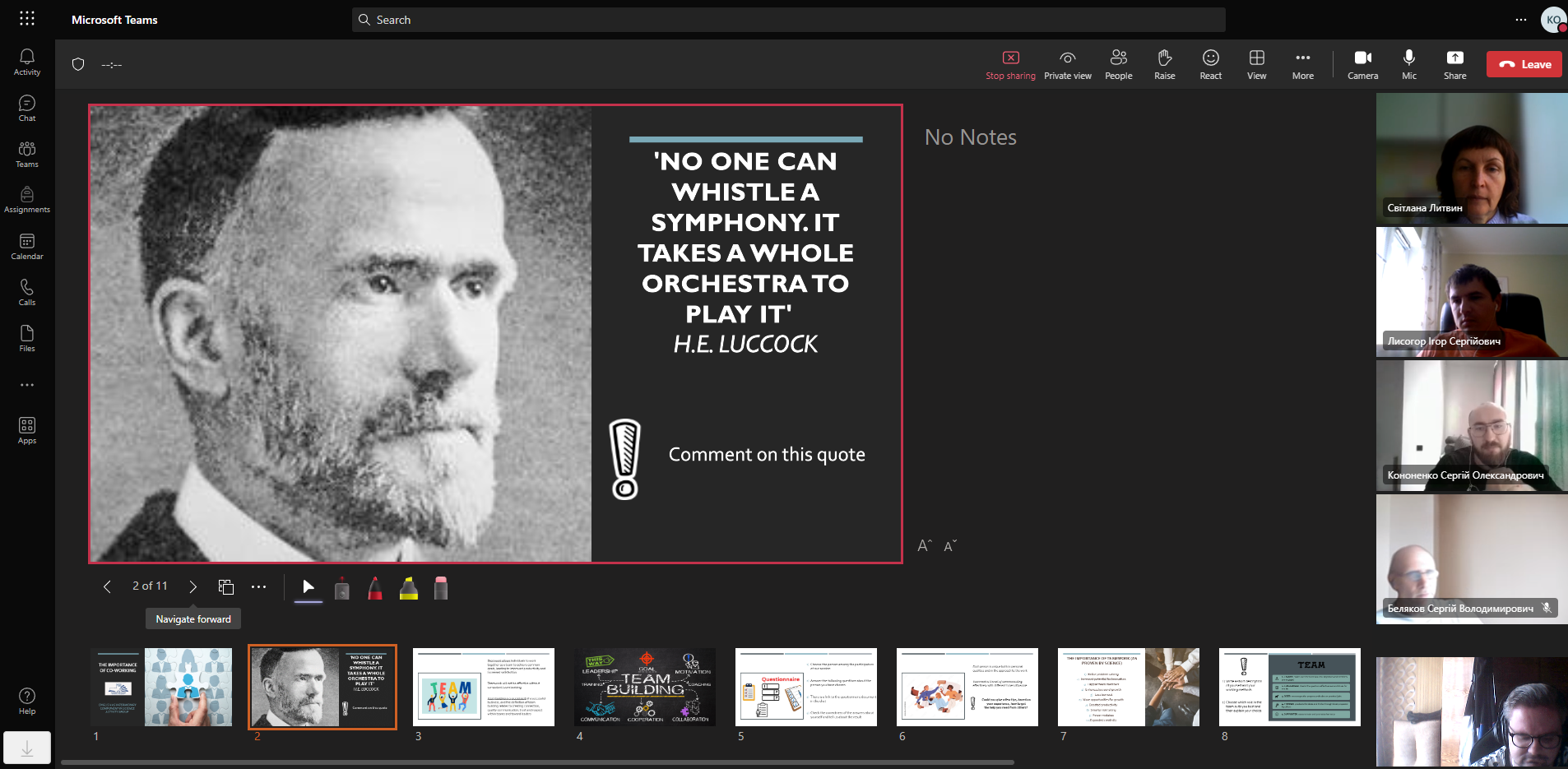Viewport: 1568px width, 769px height.
Task: Go to Calendar in the sidebar
Action: pyautogui.click(x=27, y=246)
